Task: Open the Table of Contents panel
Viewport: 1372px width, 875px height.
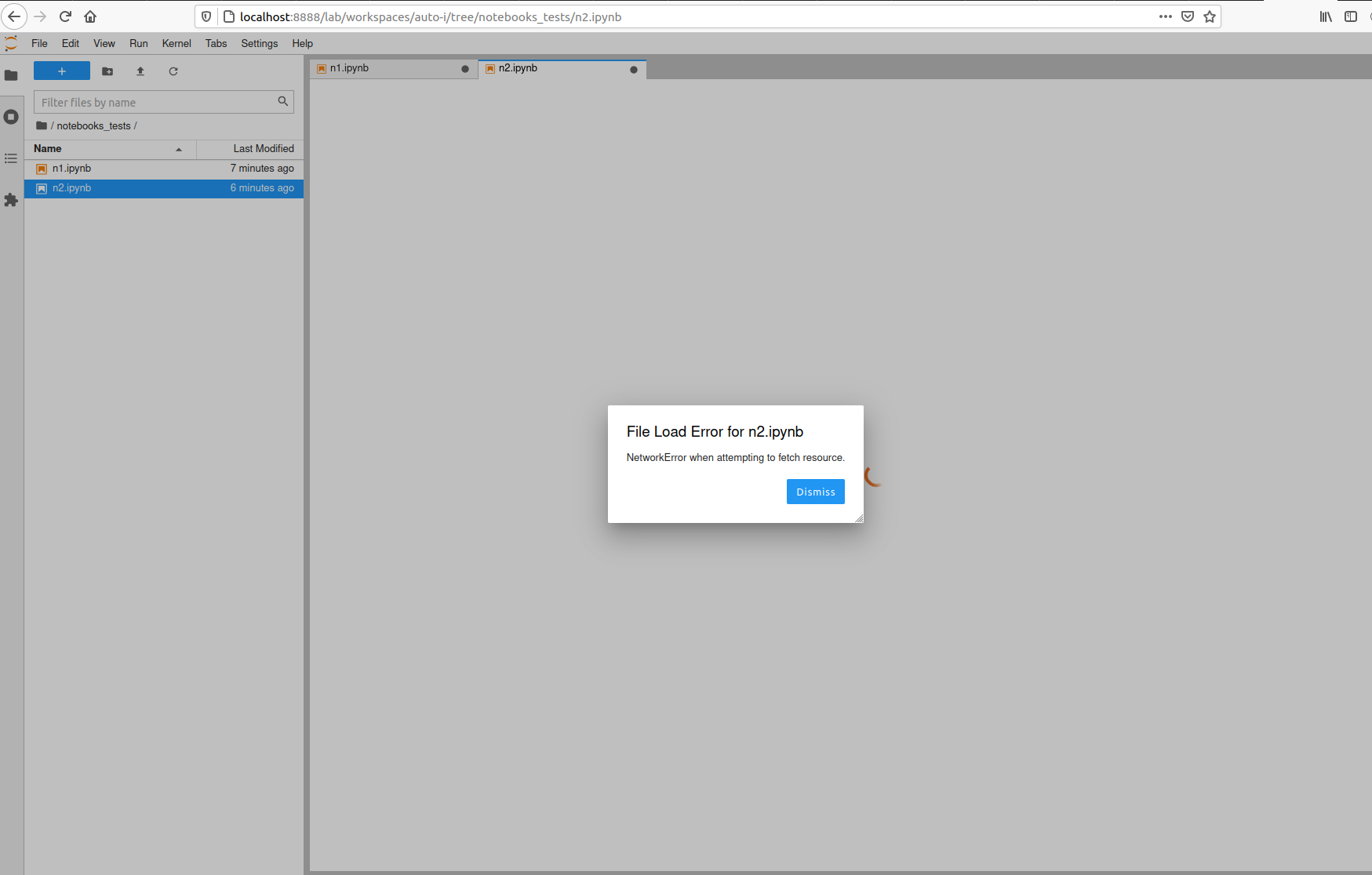Action: click(x=11, y=158)
